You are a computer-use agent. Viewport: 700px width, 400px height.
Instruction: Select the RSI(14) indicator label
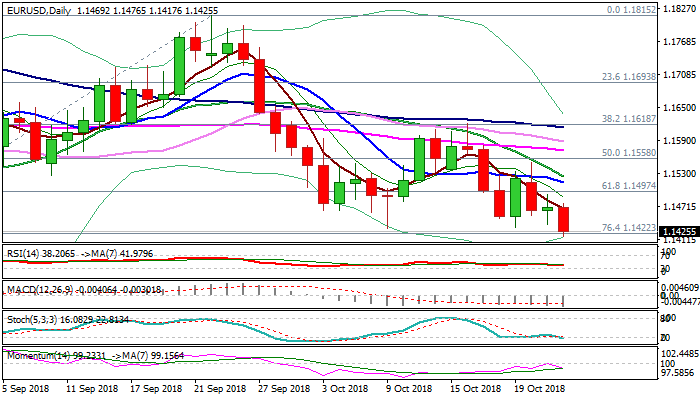click(24, 255)
